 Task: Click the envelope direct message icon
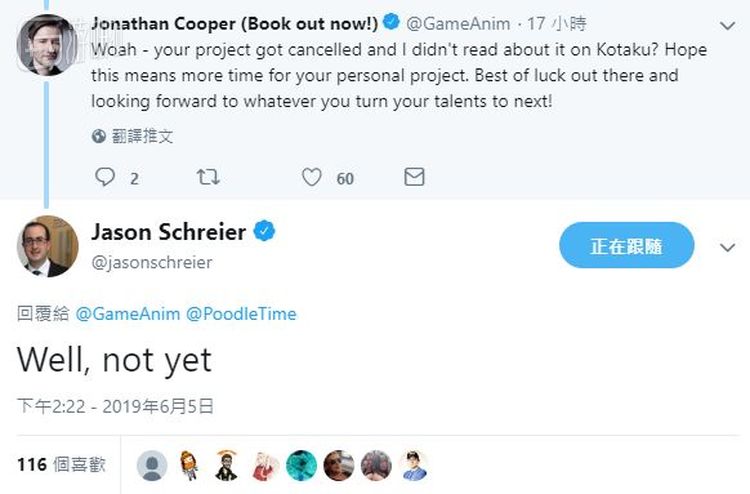click(414, 177)
